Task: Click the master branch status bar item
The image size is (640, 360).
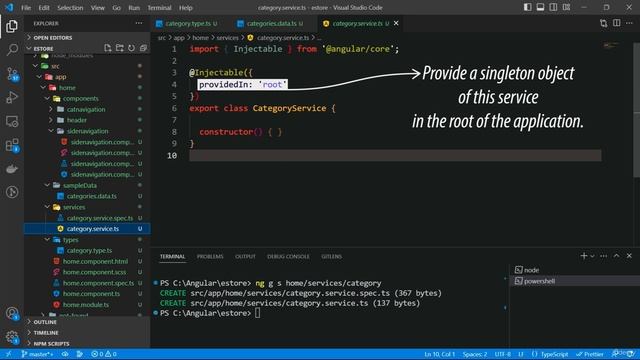Action: (x=37, y=354)
